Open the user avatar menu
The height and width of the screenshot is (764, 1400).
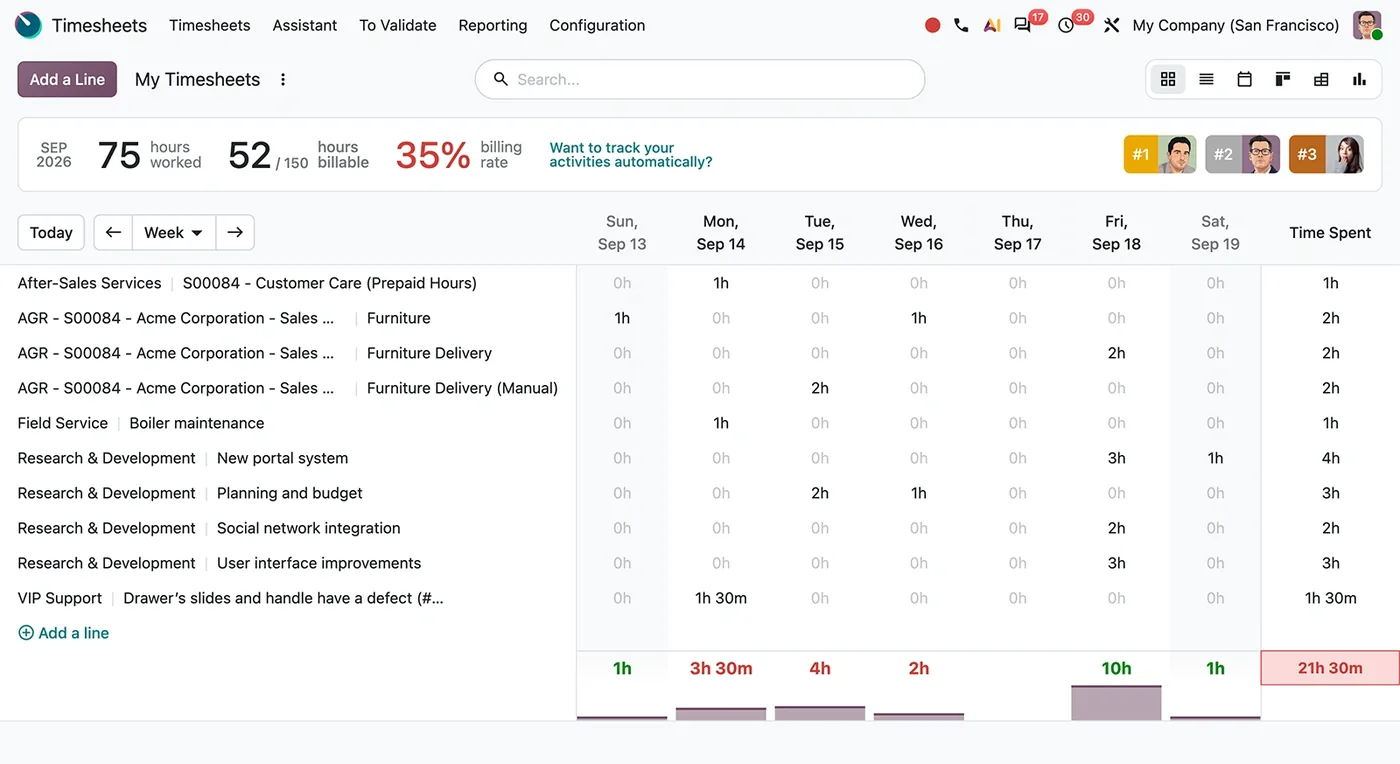tap(1367, 25)
